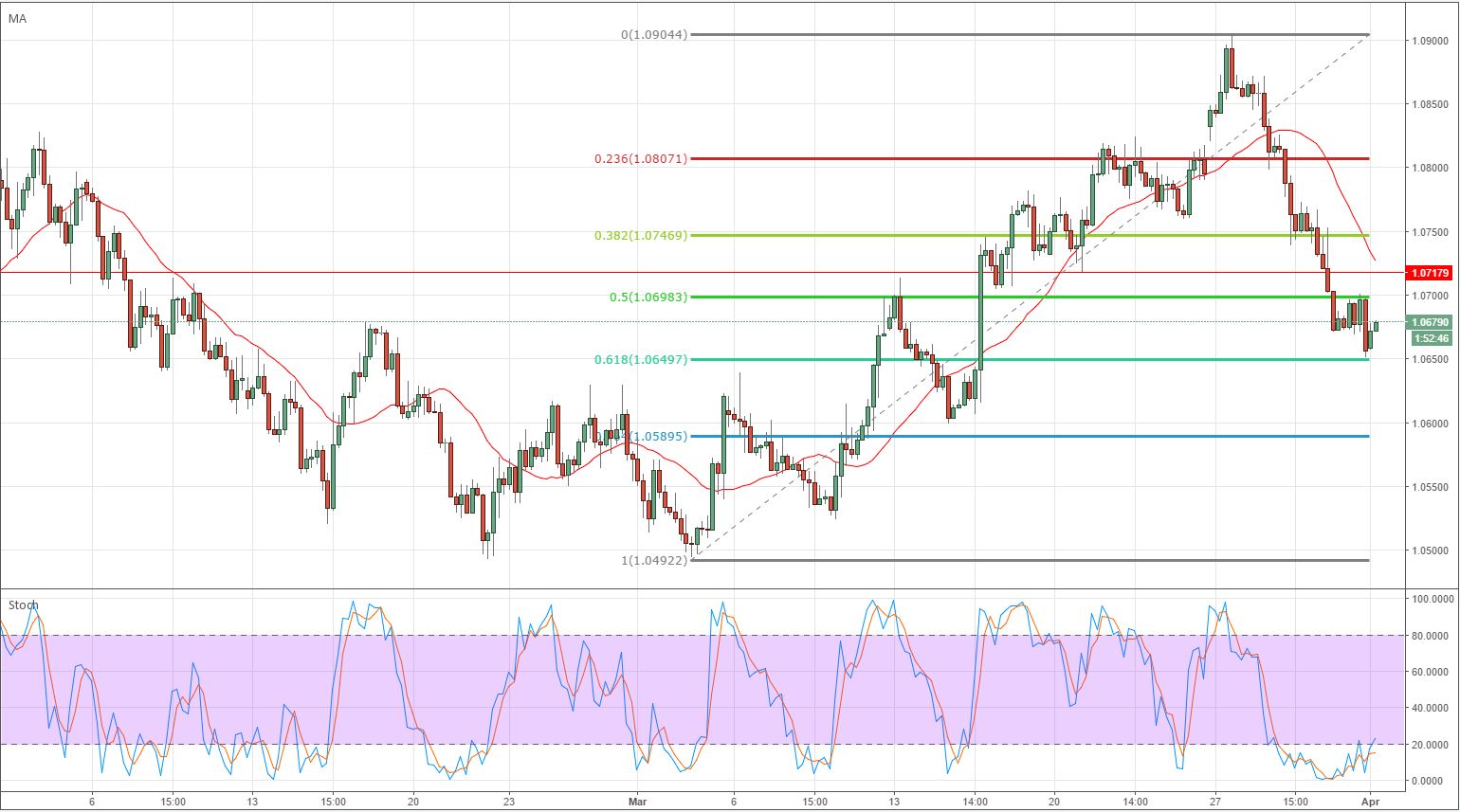This screenshot has height=812, width=1460.
Task: Click 1.08000 on the price axis
Action: (1429, 169)
